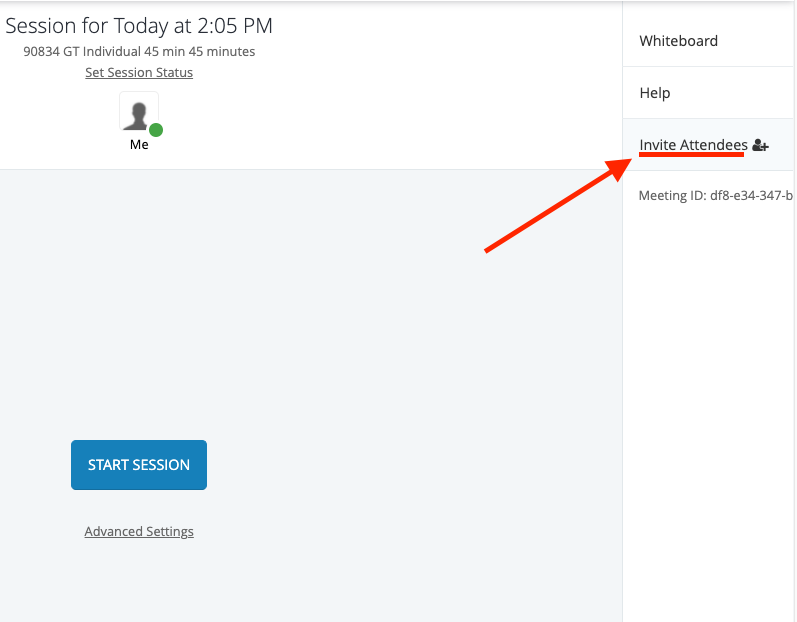Open the Advanced Settings link
797x622 pixels.
(139, 532)
